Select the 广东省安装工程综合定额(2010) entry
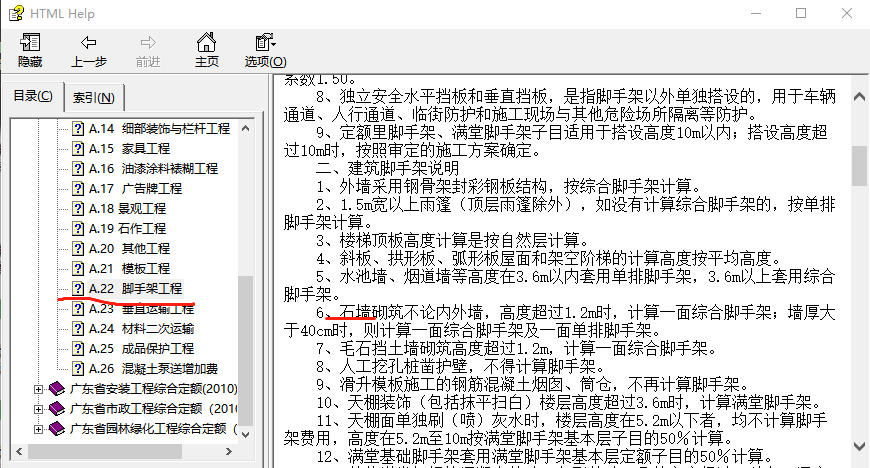The height and width of the screenshot is (468, 870). pyautogui.click(x=153, y=389)
